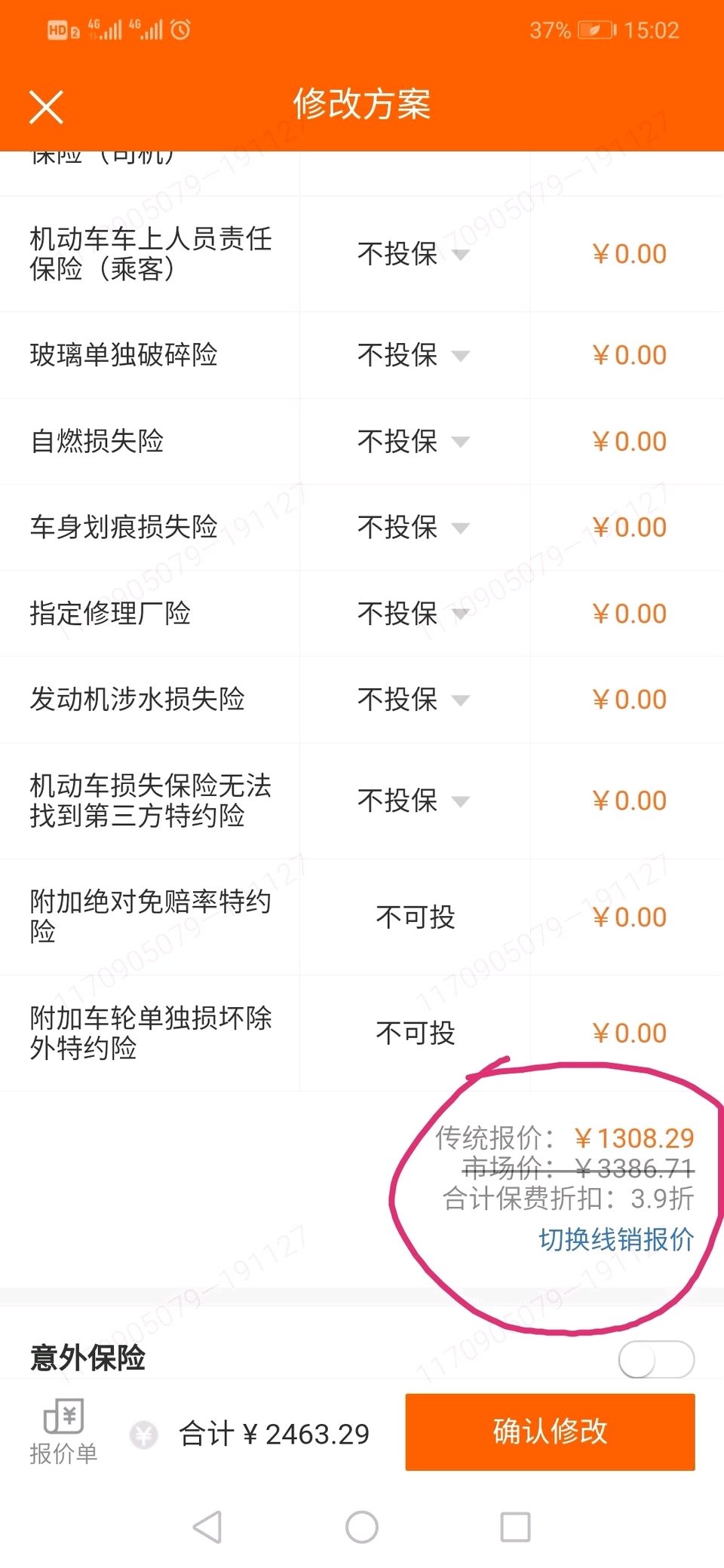
Task: Tap 不可投 status for 附加绝对免赔率特约险
Action: click(x=416, y=917)
